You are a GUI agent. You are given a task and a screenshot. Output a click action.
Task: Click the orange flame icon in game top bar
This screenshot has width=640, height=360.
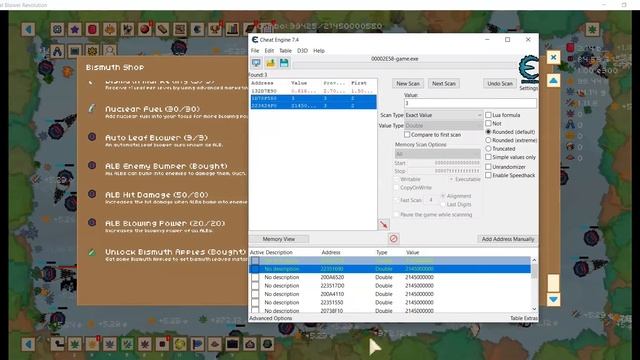click(x=110, y=29)
